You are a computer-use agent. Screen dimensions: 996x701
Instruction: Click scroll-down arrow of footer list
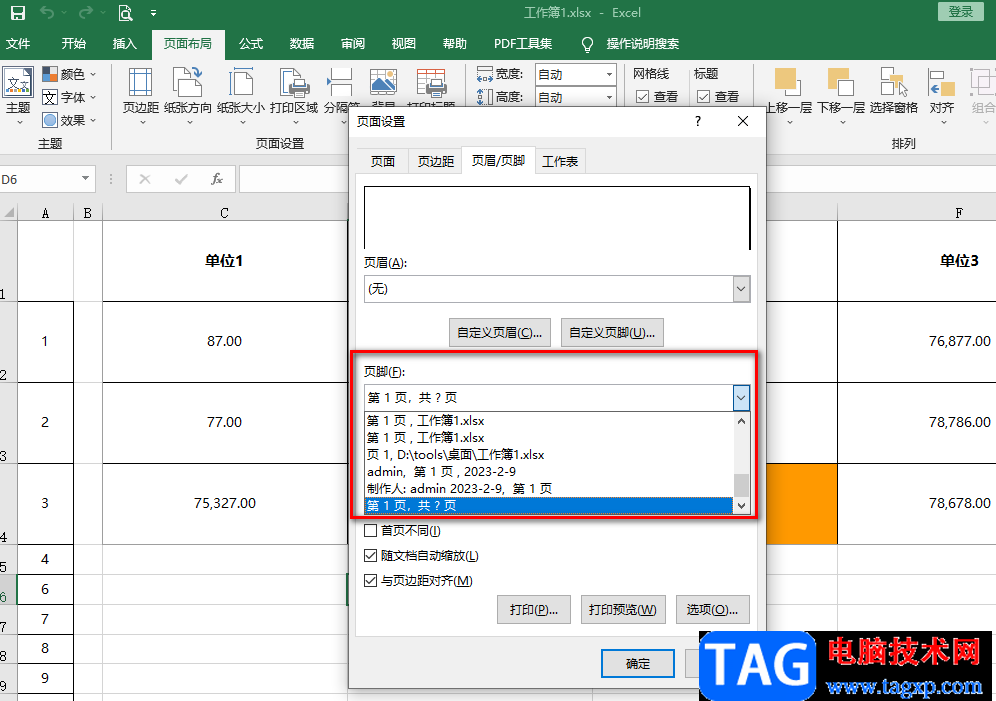click(741, 505)
